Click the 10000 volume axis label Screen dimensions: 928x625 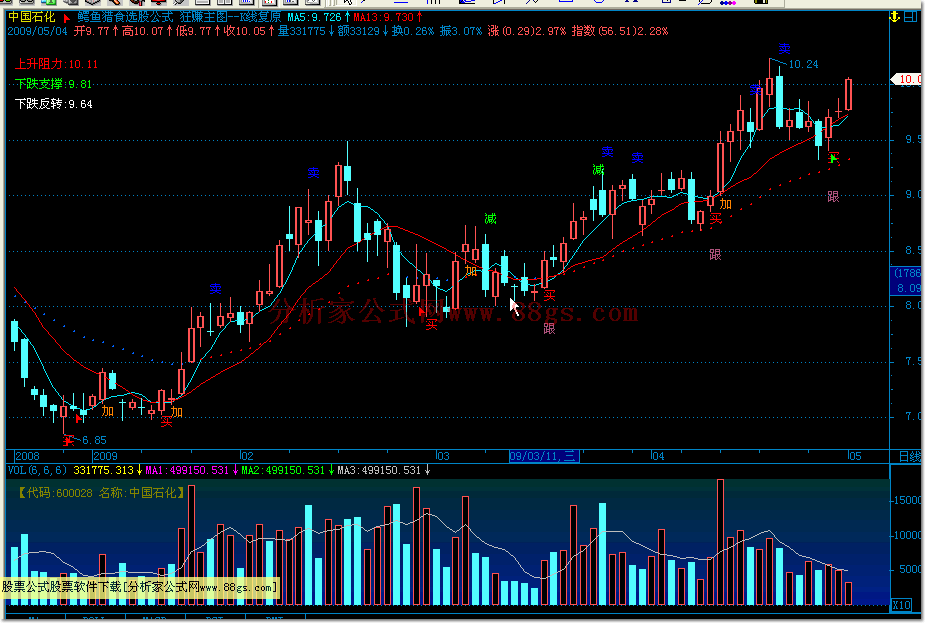[907, 535]
